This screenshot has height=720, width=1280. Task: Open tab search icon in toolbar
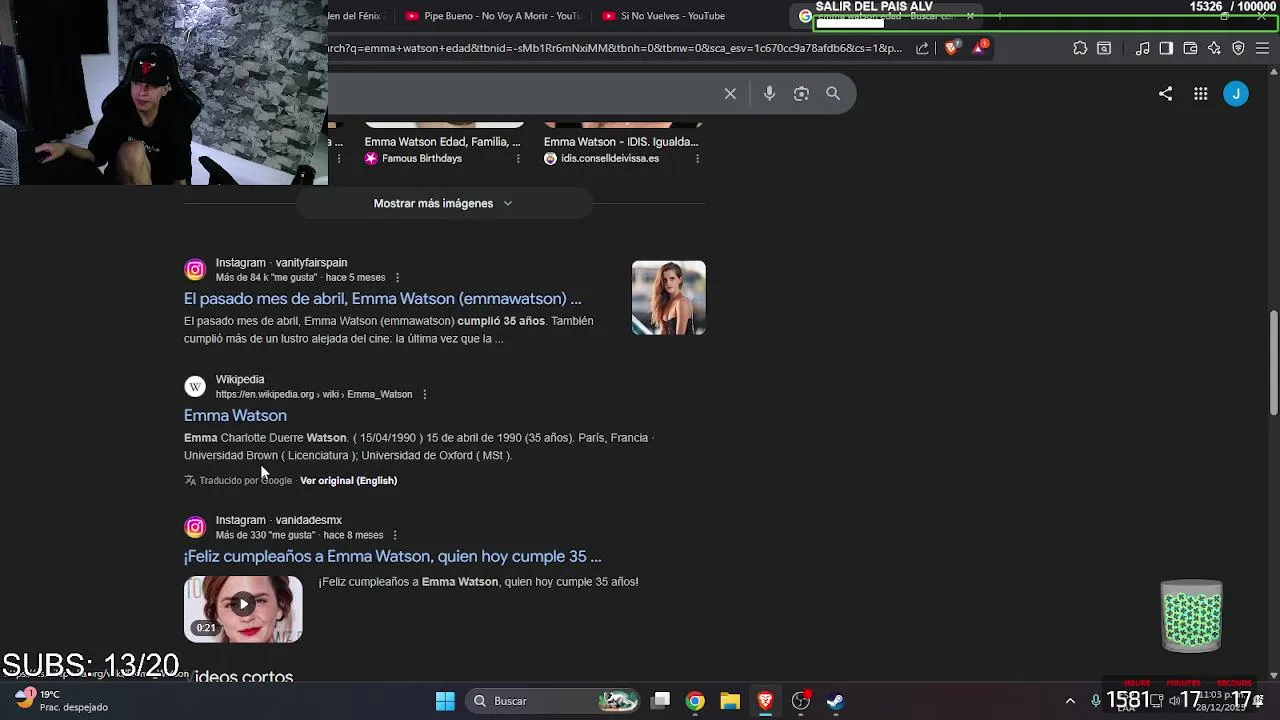[x=1104, y=48]
